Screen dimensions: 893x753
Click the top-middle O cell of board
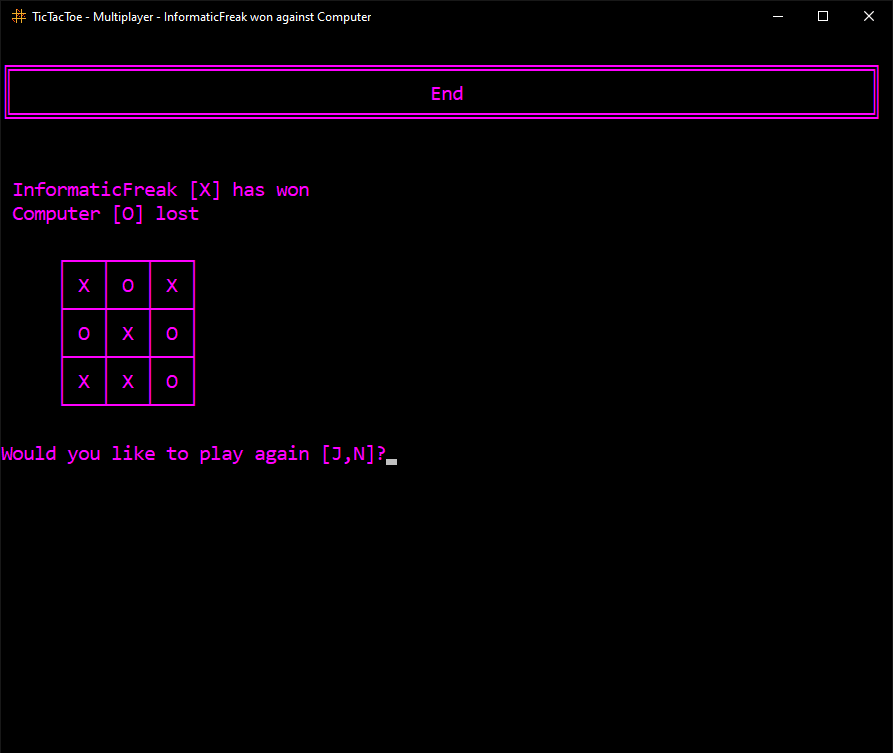[128, 285]
